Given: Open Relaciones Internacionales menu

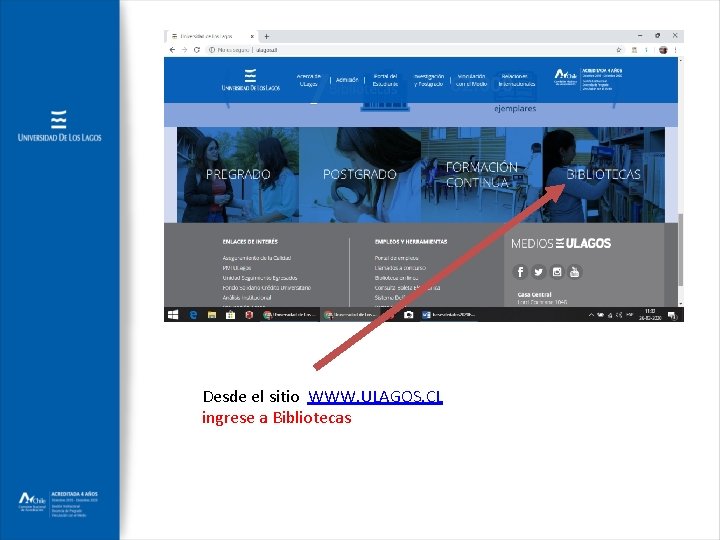Looking at the screenshot, I should click(x=517, y=80).
